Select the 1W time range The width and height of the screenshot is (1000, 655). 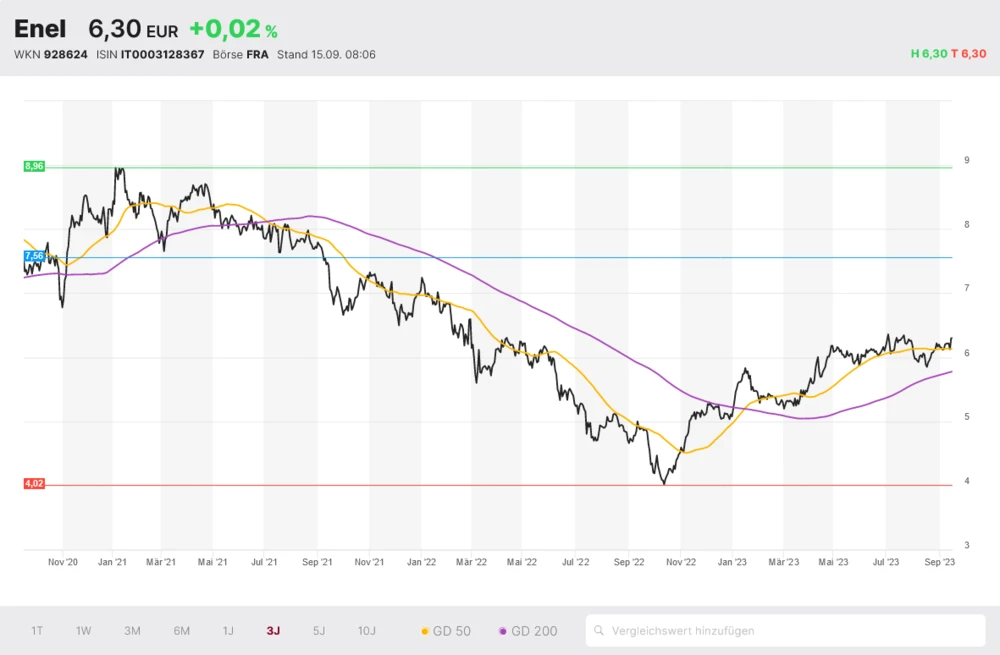point(84,631)
